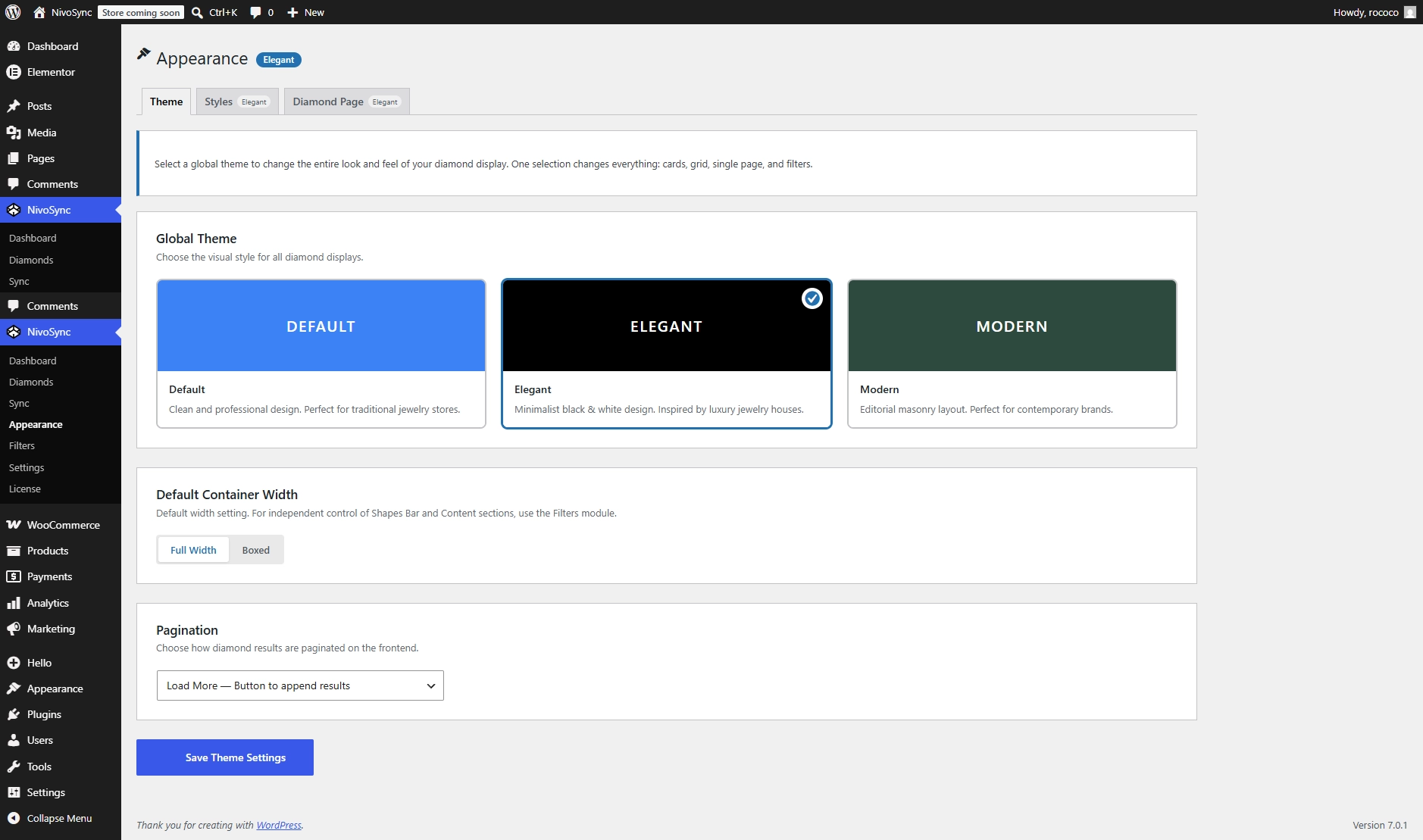Image resolution: width=1423 pixels, height=840 pixels.
Task: Click the green MODERN theme preview swatch
Action: pyautogui.click(x=1012, y=326)
